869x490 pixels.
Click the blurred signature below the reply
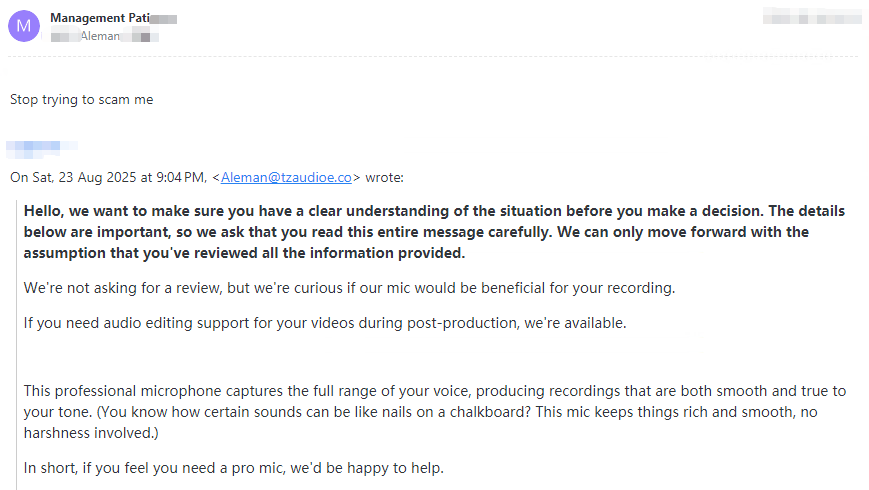coord(42,146)
